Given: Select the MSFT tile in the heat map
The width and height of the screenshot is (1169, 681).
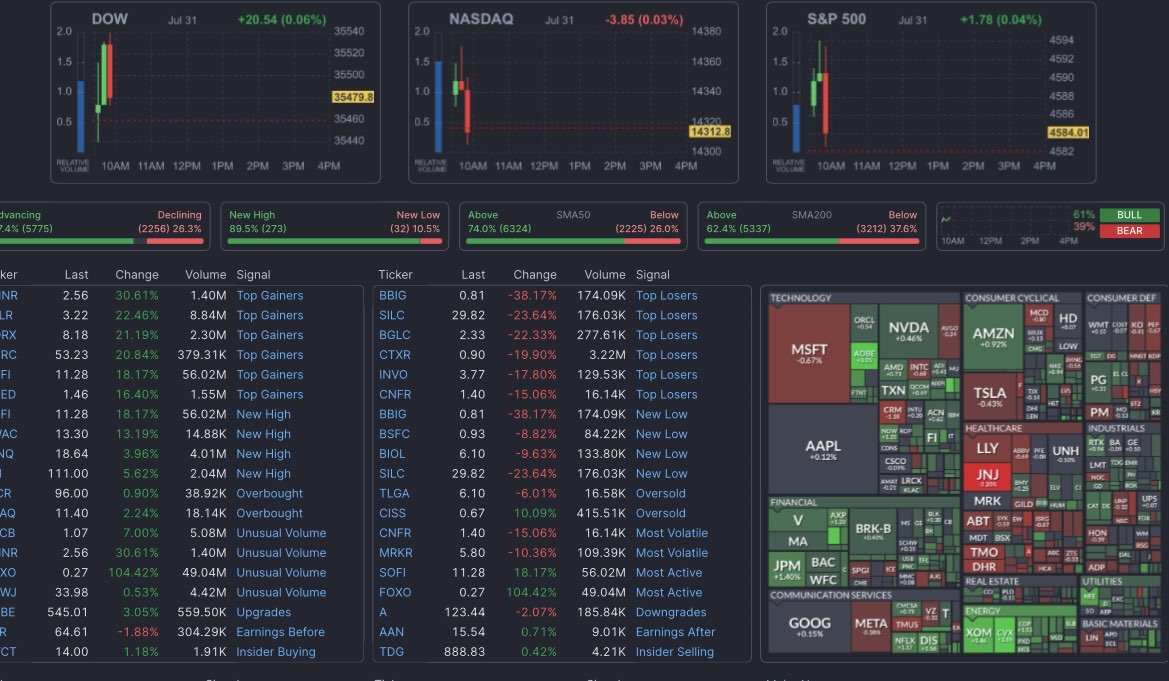Looking at the screenshot, I should tap(809, 354).
